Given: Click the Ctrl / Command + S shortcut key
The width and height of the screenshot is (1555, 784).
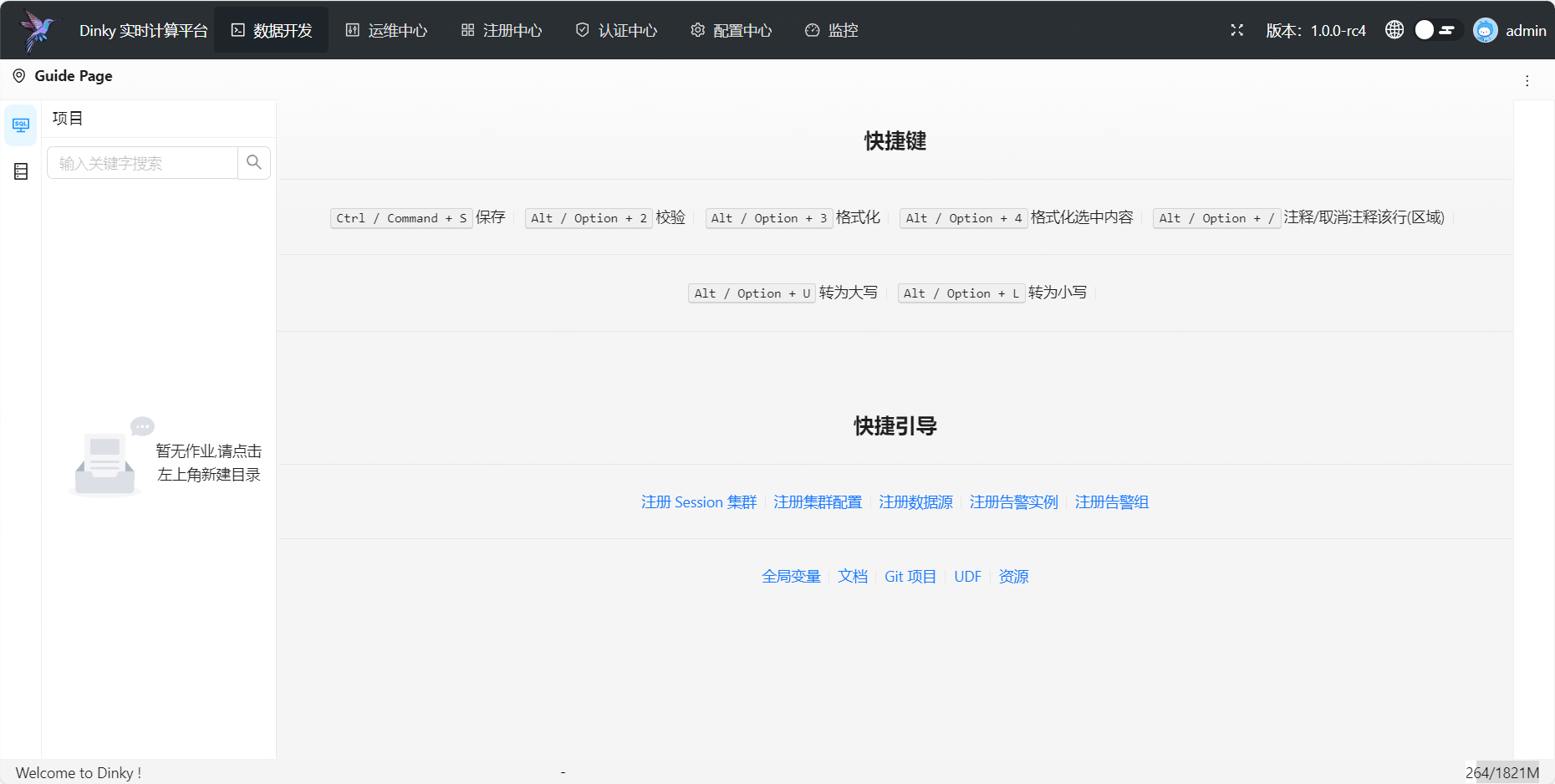Looking at the screenshot, I should [x=401, y=218].
